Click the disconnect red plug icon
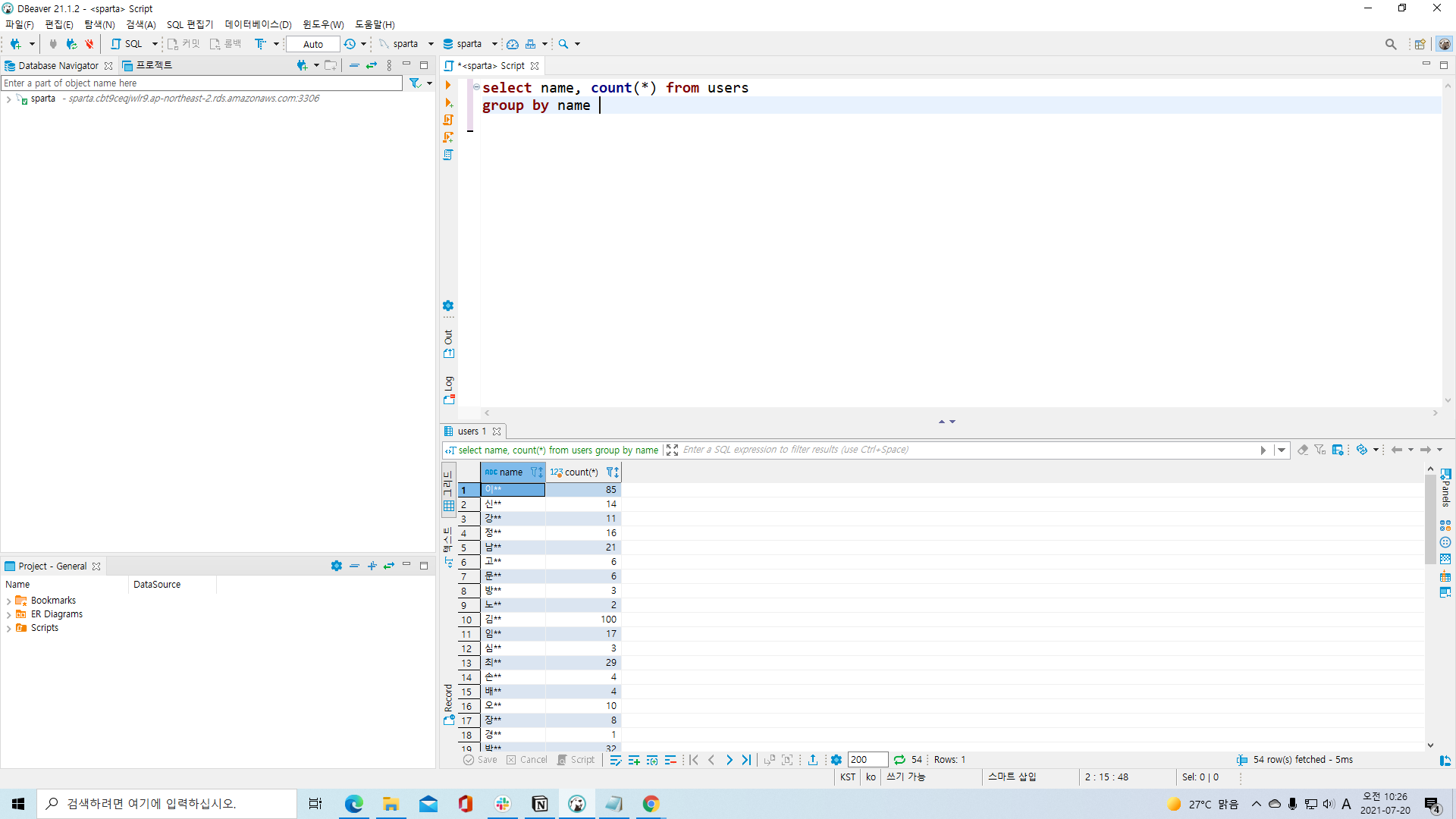1456x819 pixels. pyautogui.click(x=89, y=44)
